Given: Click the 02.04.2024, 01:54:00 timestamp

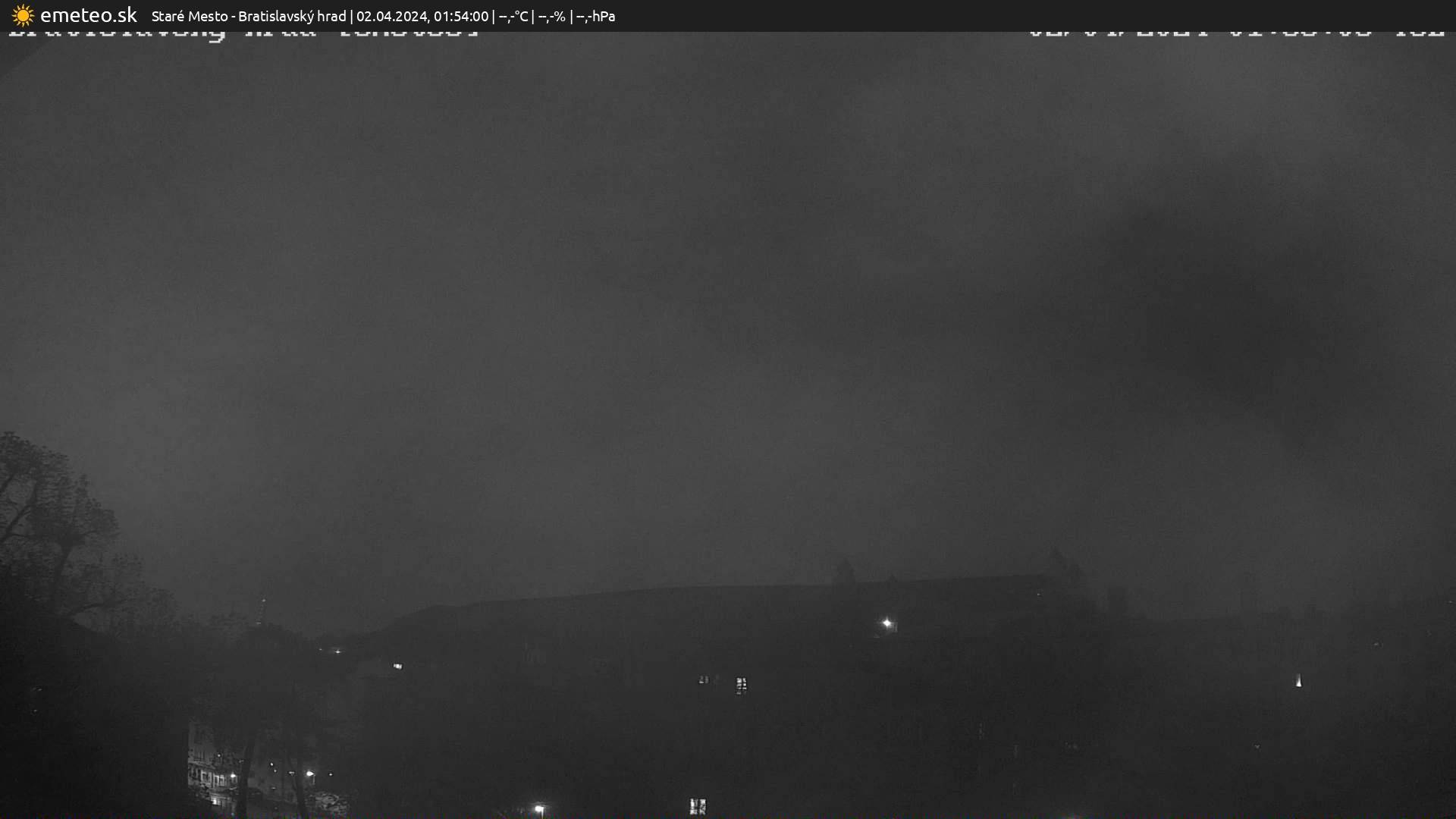Looking at the screenshot, I should point(422,16).
